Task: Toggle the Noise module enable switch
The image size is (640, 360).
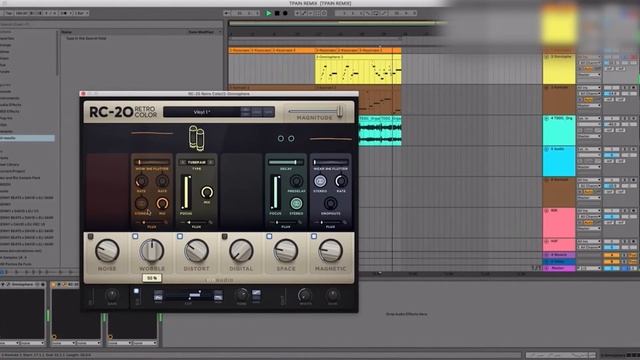Action: 91,236
